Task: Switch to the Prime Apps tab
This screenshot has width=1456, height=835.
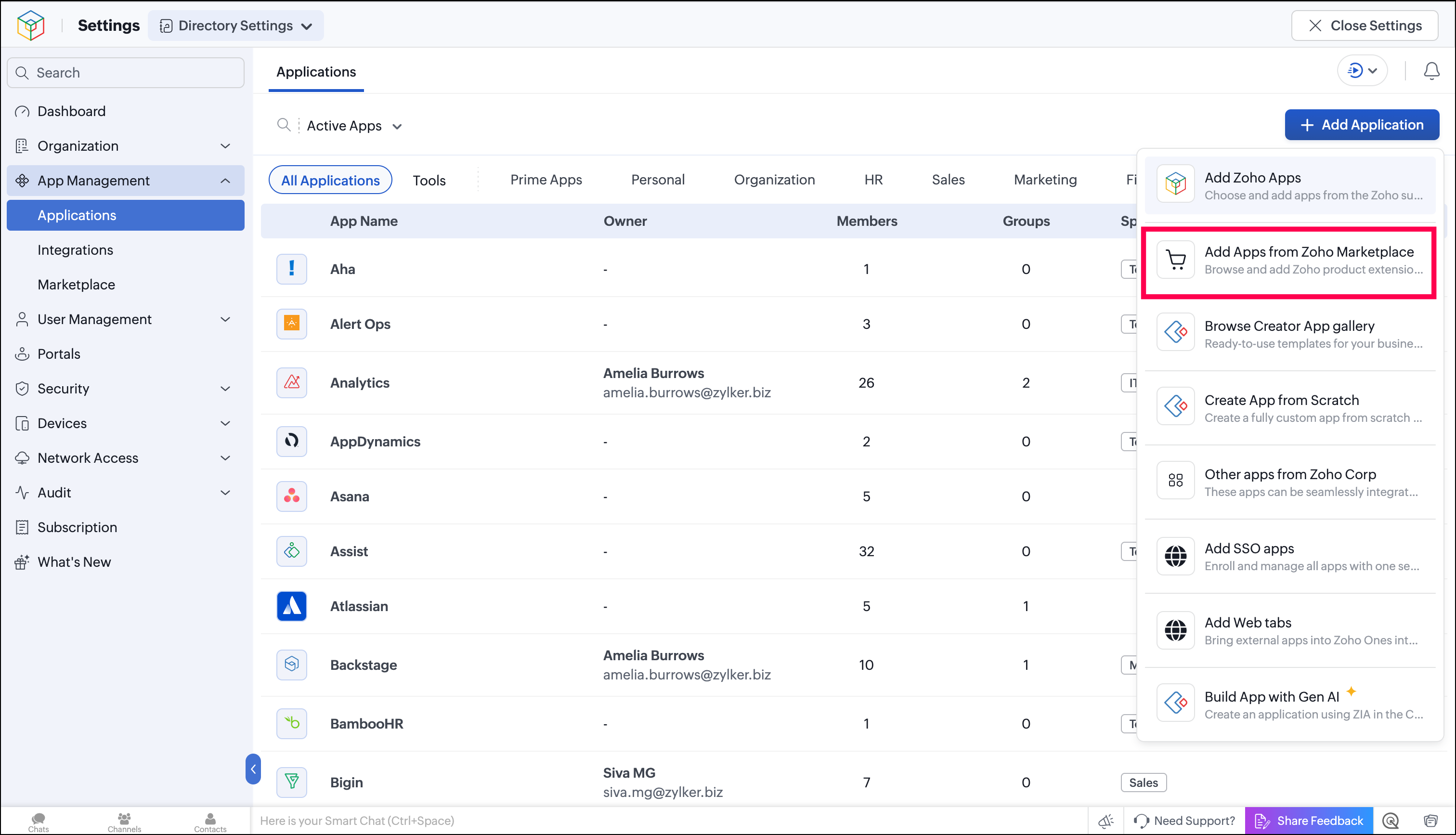Action: click(546, 180)
